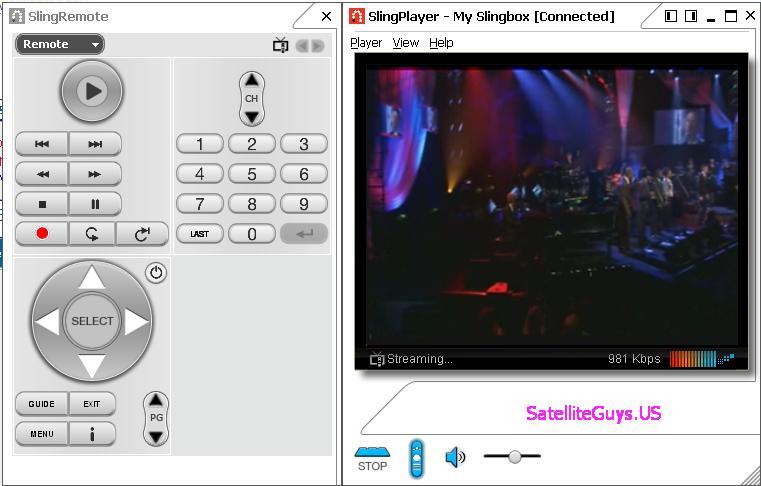The width and height of the screenshot is (761, 486).
Task: Click the STOP button in SlingPlayer
Action: click(x=372, y=459)
